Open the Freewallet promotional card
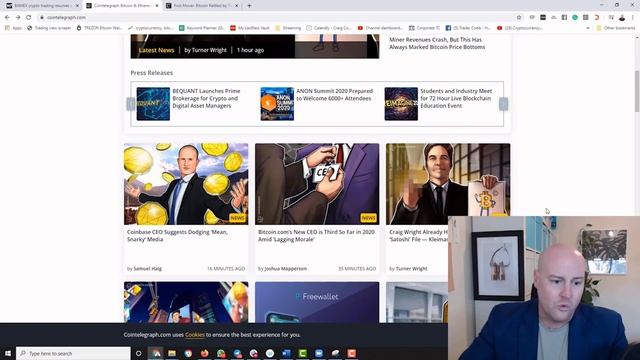 [317, 302]
